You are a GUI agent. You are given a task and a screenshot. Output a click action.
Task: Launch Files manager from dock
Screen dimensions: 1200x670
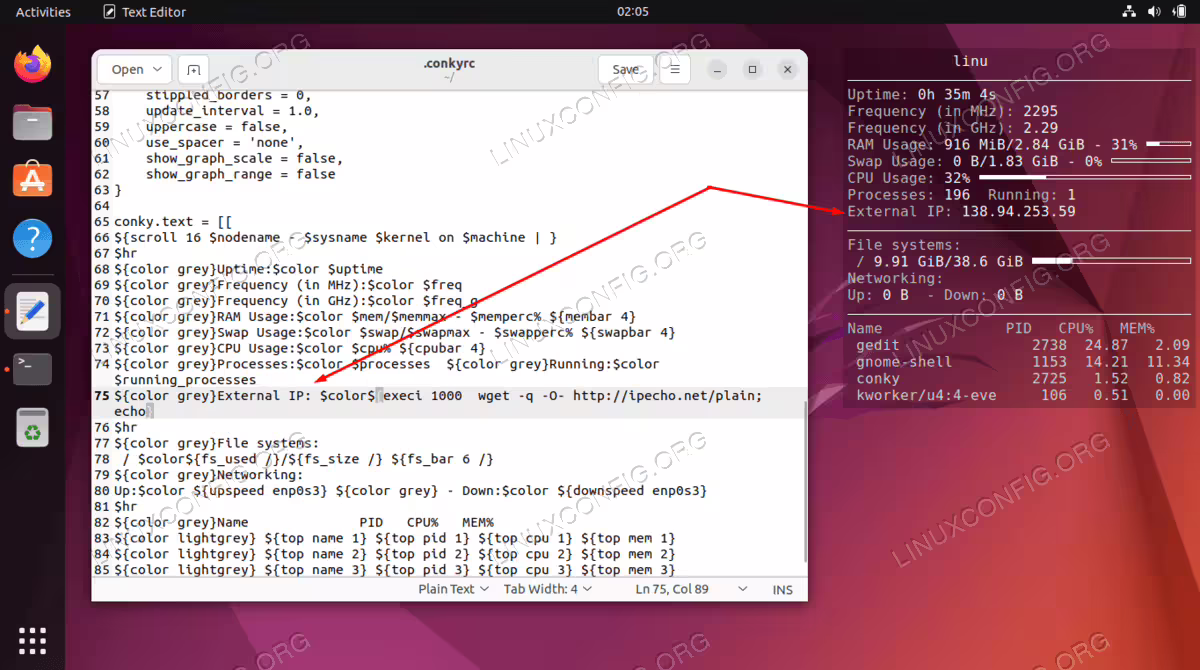[32, 123]
